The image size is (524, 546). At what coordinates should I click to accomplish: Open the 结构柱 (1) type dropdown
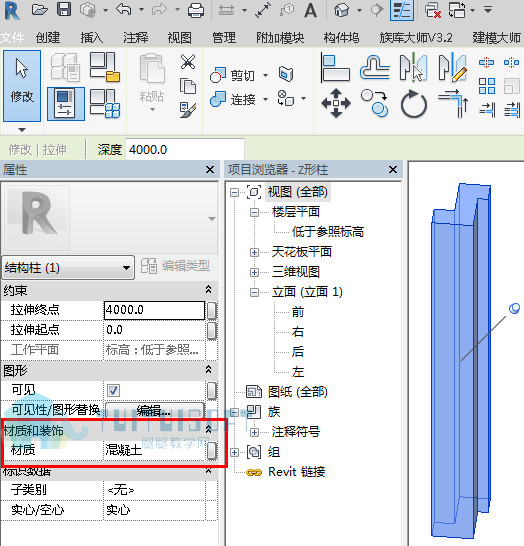68,268
